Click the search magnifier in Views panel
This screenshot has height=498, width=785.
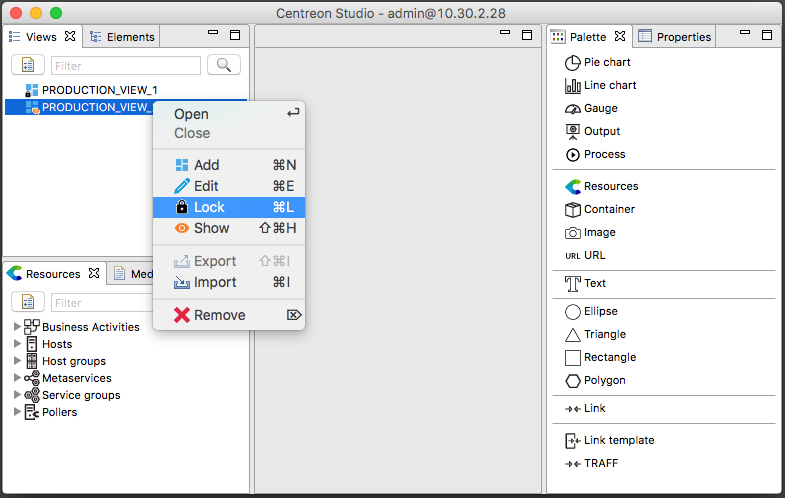[x=224, y=65]
